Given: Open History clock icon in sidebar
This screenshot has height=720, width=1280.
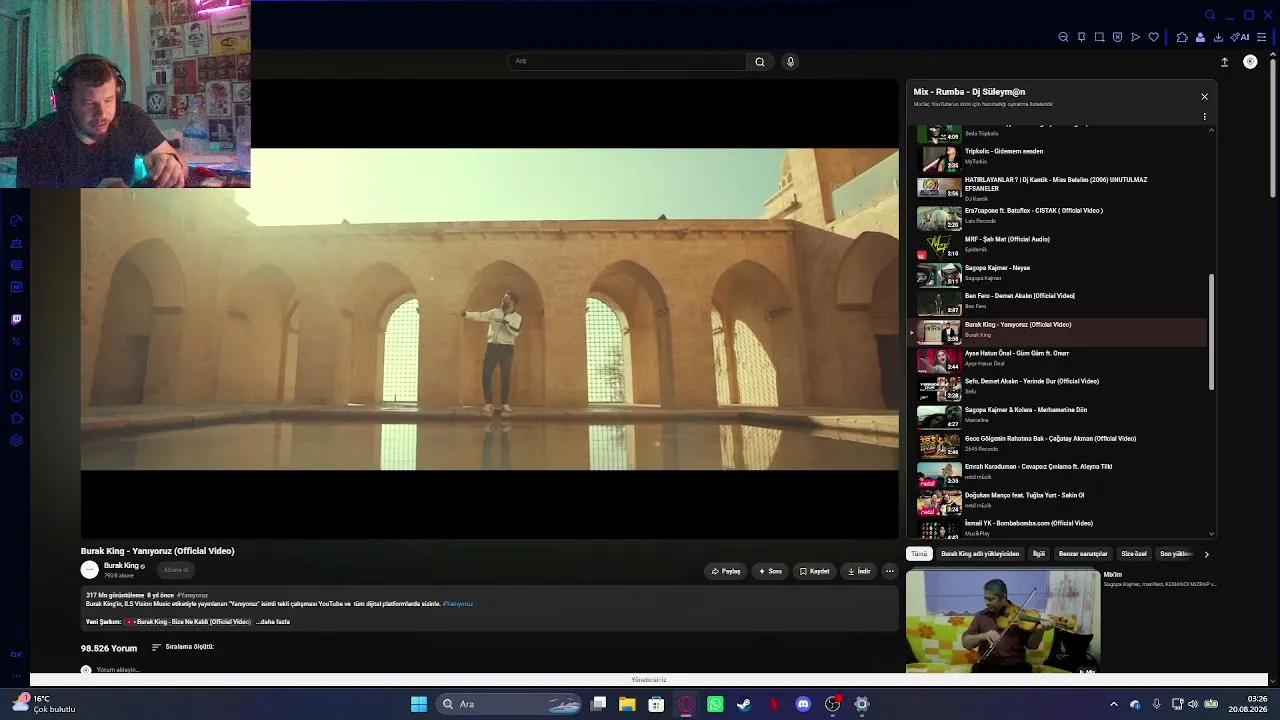Looking at the screenshot, I should click(x=16, y=397).
